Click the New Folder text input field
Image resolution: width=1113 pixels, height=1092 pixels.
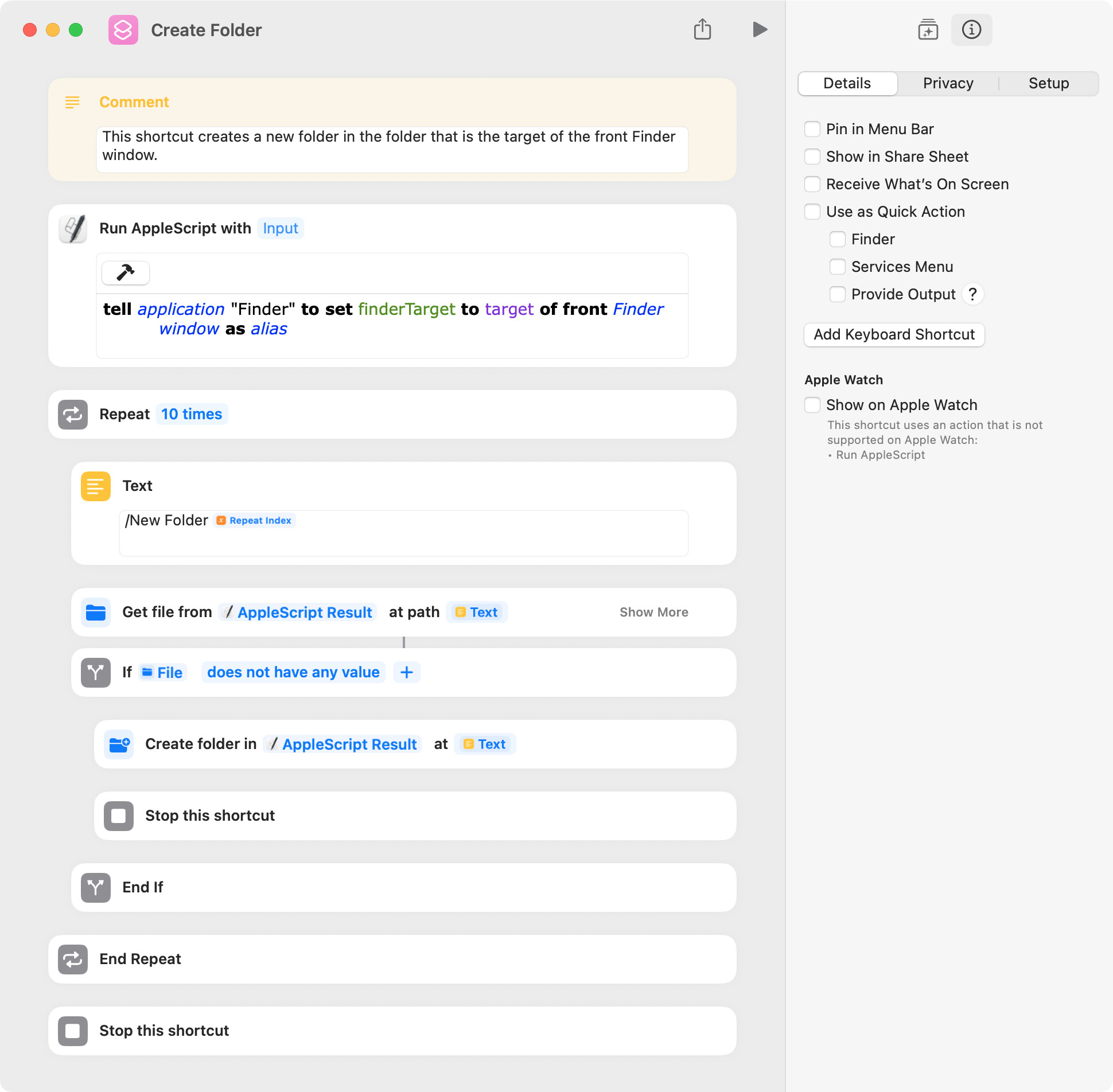tap(404, 533)
